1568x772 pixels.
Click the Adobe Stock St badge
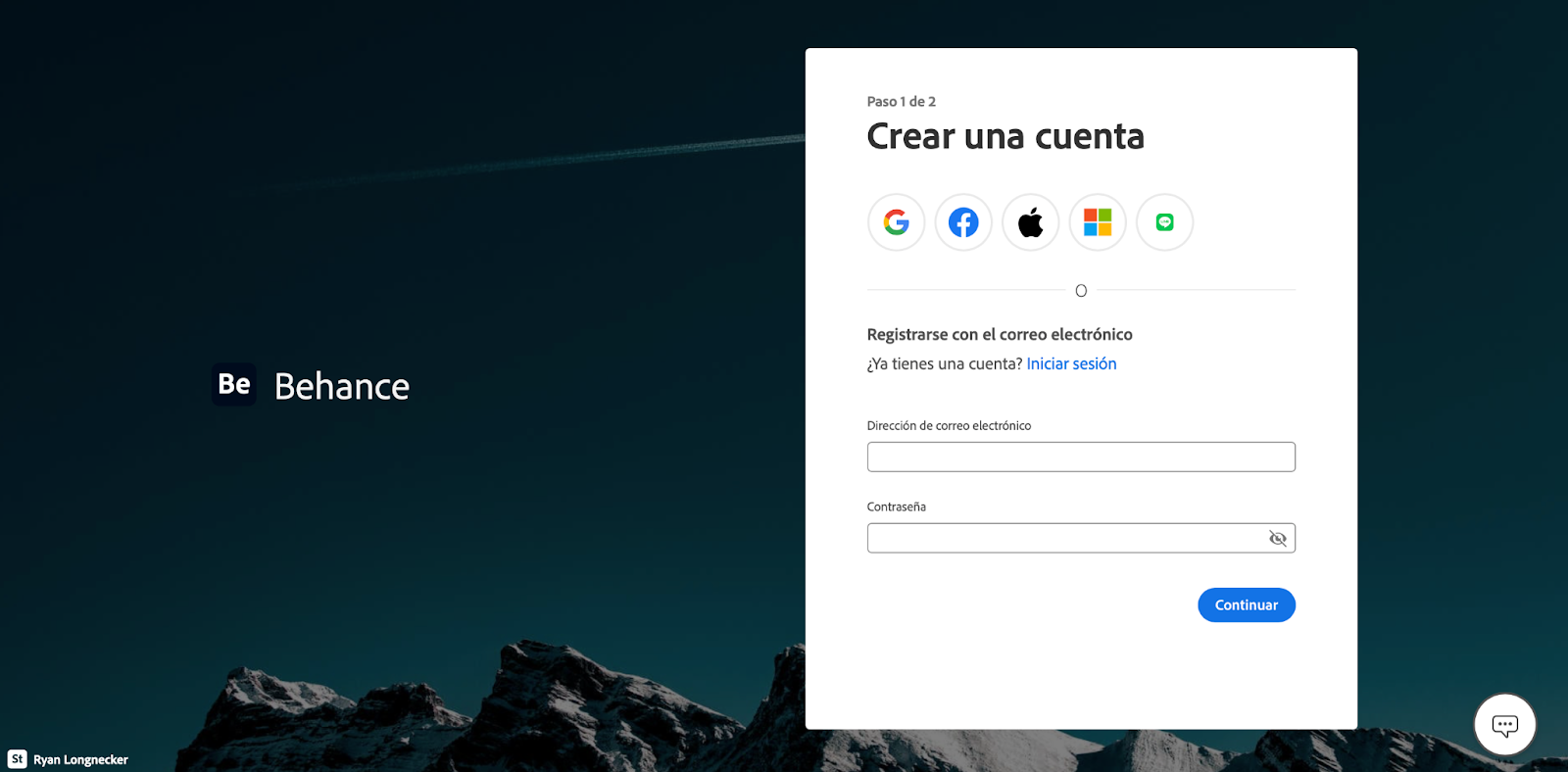pos(17,759)
